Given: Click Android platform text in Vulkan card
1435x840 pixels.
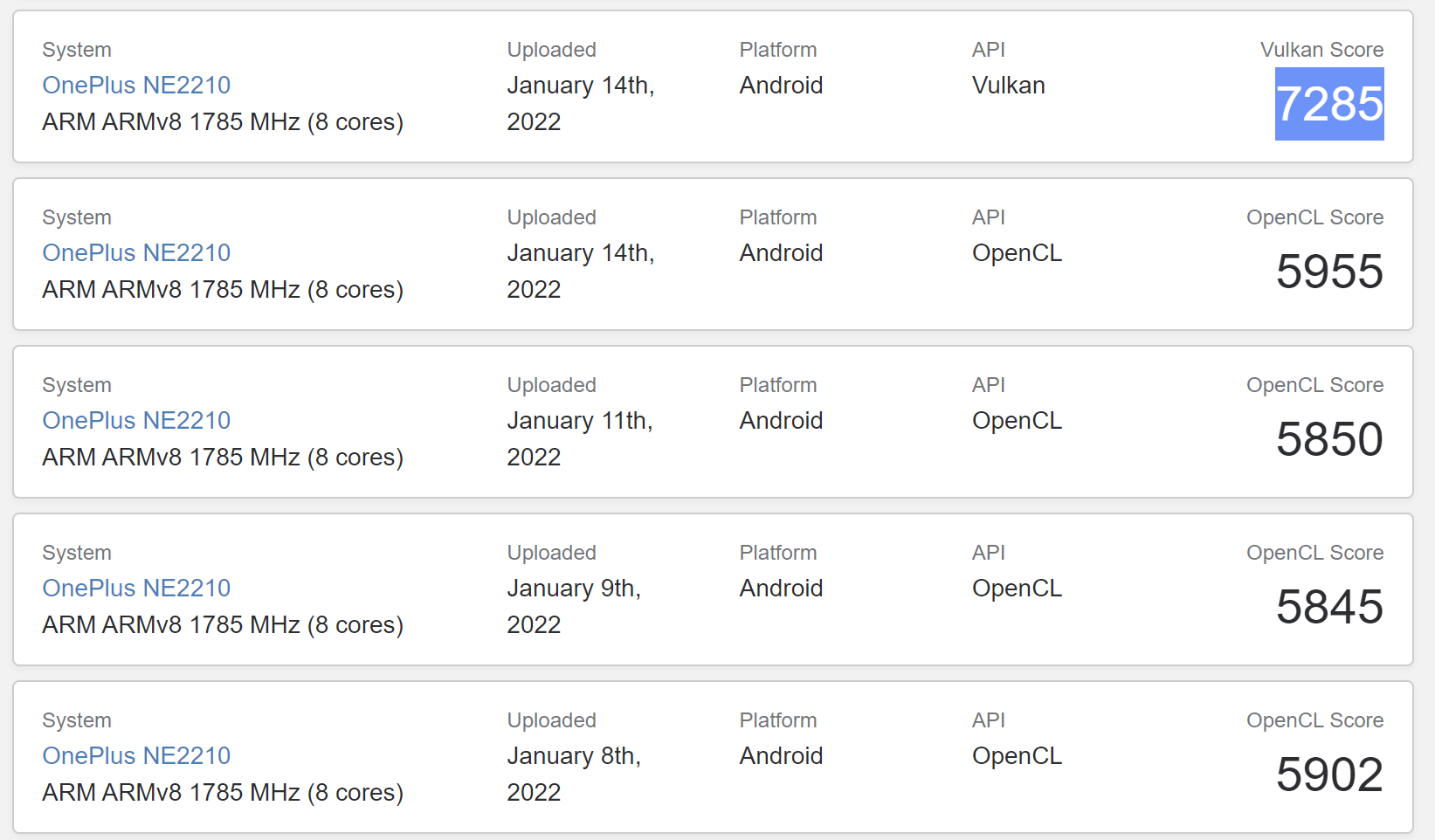Looking at the screenshot, I should pos(781,86).
